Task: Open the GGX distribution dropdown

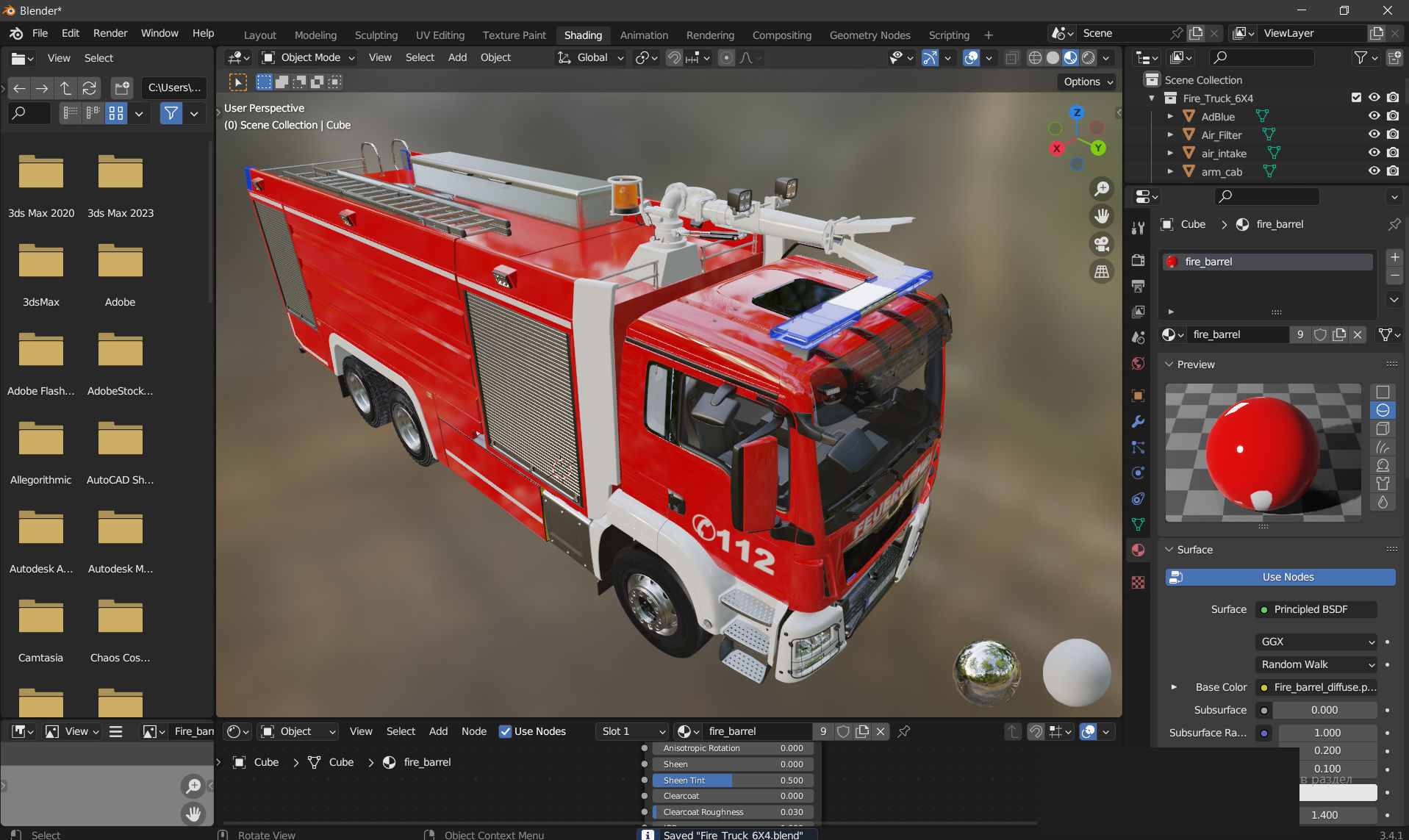Action: coord(1316,642)
